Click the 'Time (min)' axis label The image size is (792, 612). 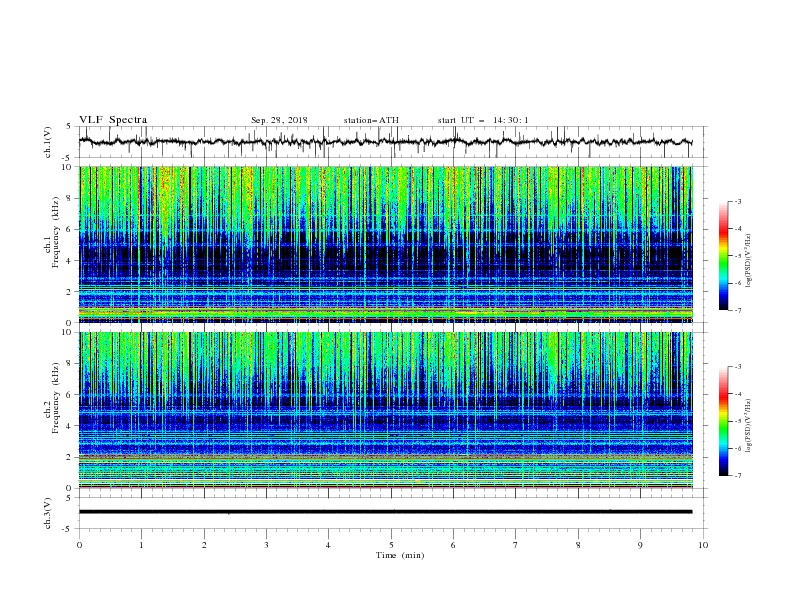[x=400, y=555]
